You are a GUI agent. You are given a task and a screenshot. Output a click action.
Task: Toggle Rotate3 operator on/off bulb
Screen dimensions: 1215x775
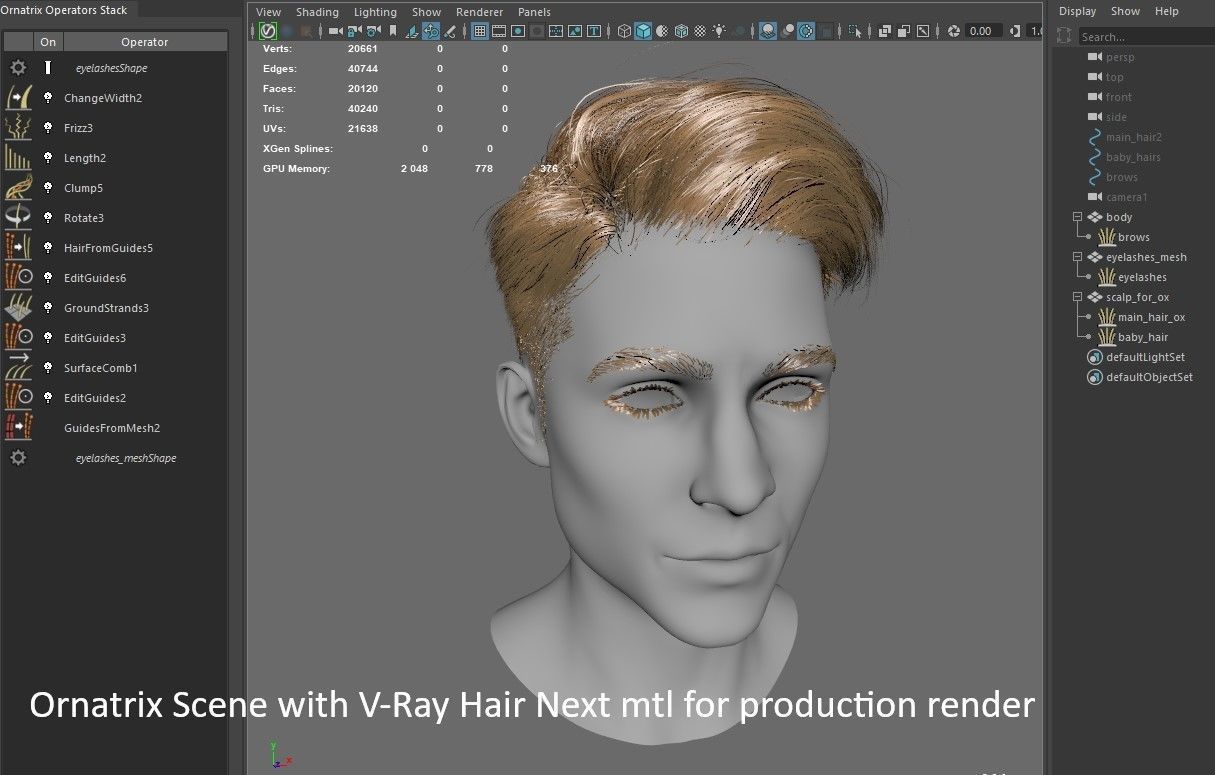point(47,218)
